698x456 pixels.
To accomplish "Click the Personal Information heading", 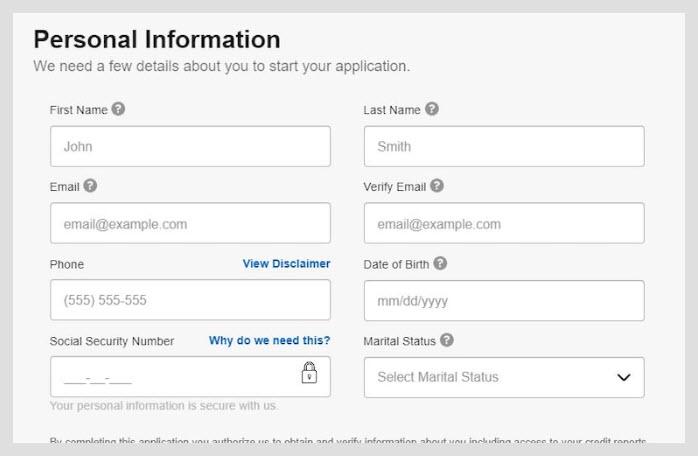I will (157, 39).
